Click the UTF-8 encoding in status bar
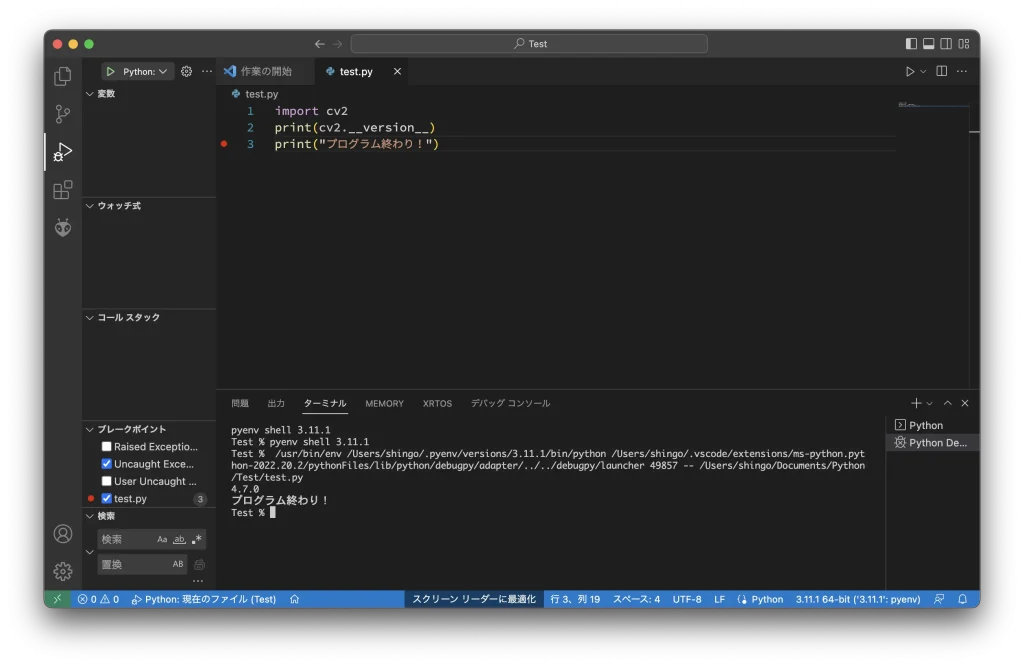 point(687,599)
